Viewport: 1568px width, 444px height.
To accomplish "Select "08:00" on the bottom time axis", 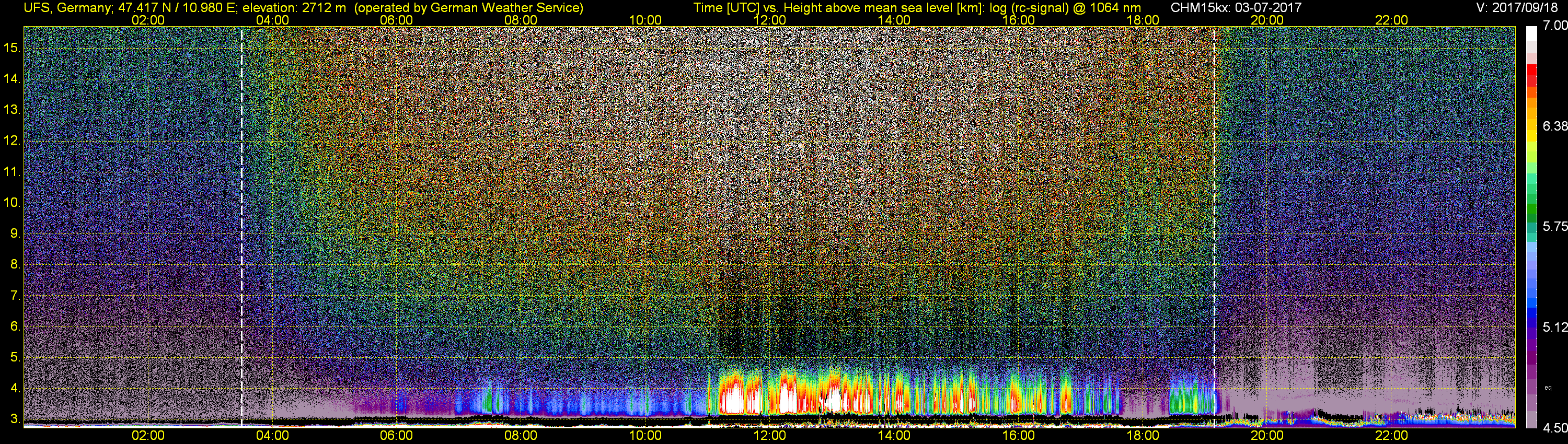I will pos(521,436).
